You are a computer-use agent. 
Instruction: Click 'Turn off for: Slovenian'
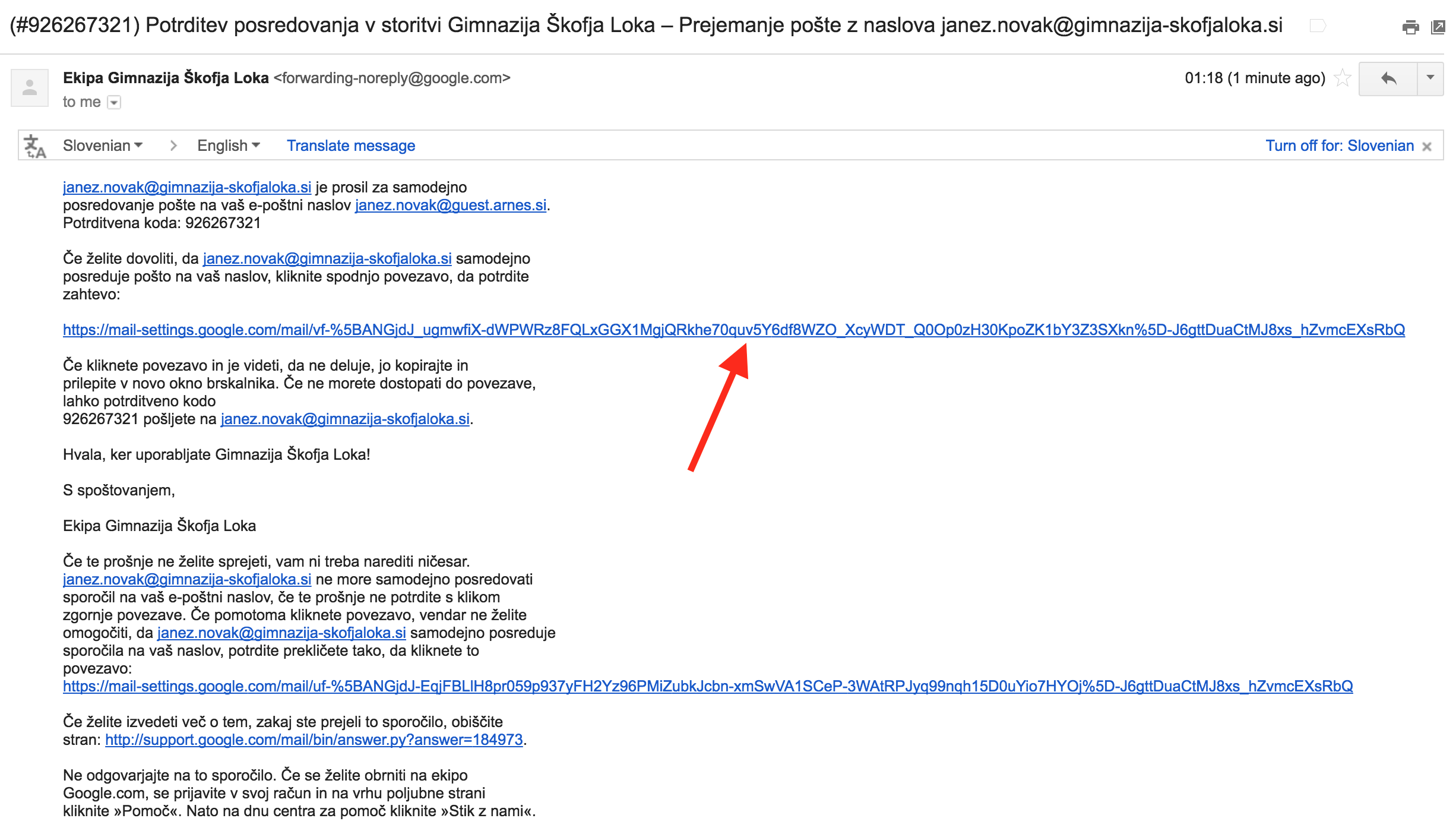point(1339,146)
